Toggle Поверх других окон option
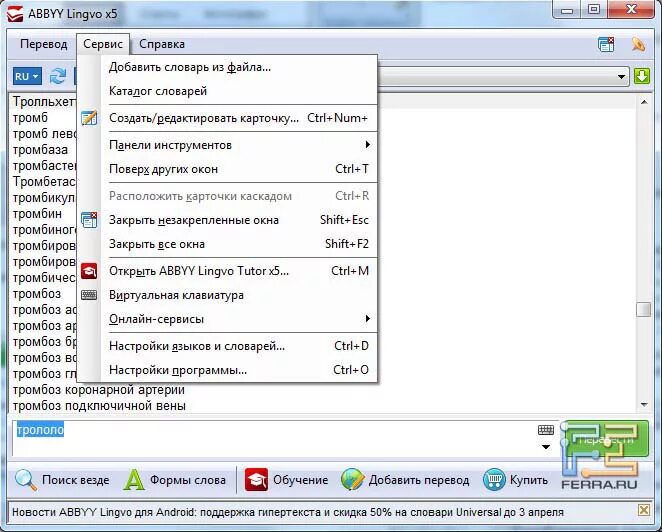 (x=239, y=169)
